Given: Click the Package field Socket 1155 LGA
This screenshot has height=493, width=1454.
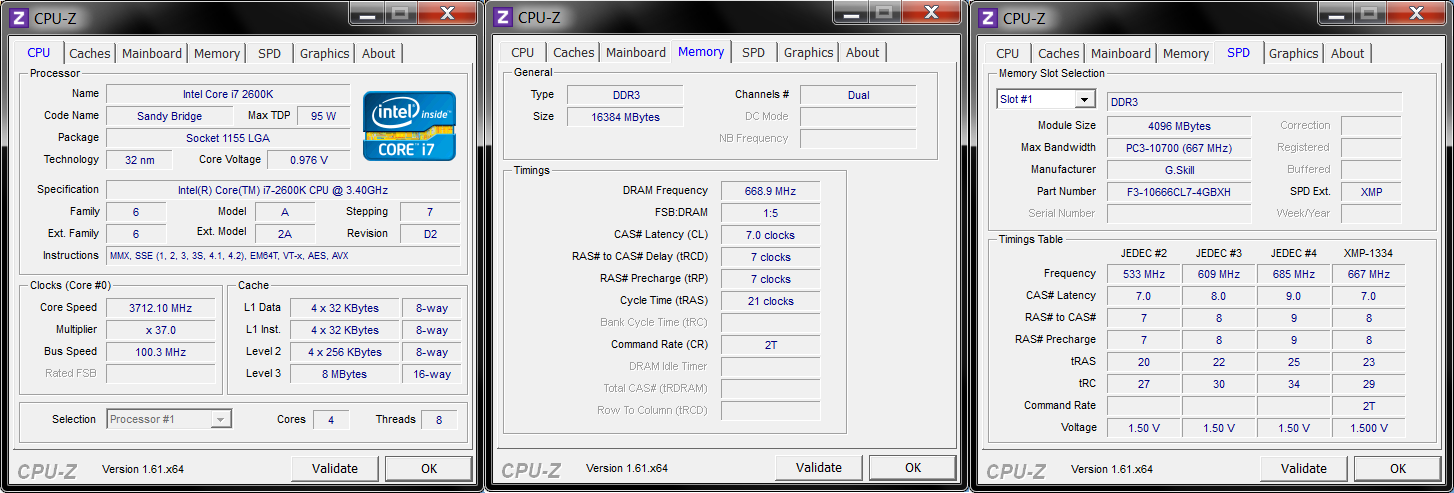Looking at the screenshot, I should [x=228, y=138].
